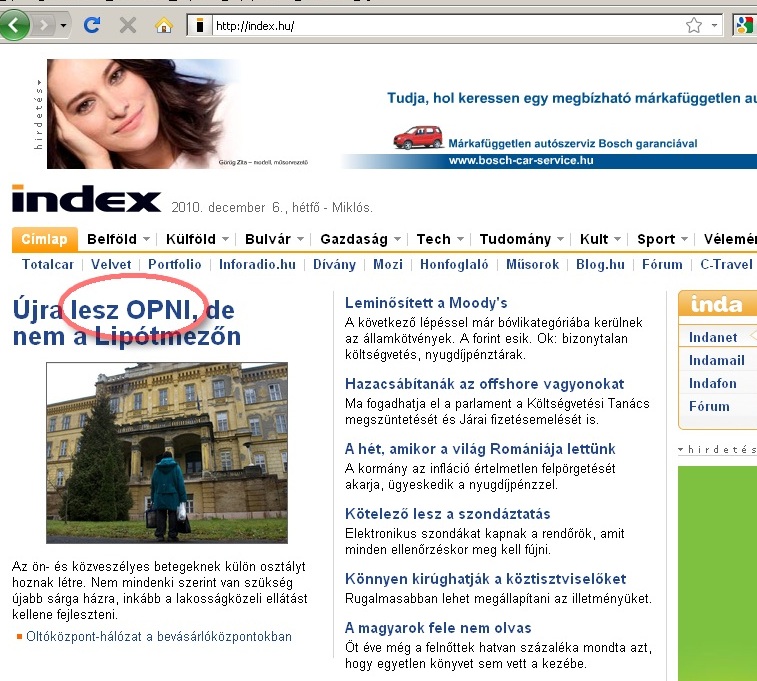Expand the Gazdaság menu arrow
757x681 pixels.
pyautogui.click(x=397, y=240)
